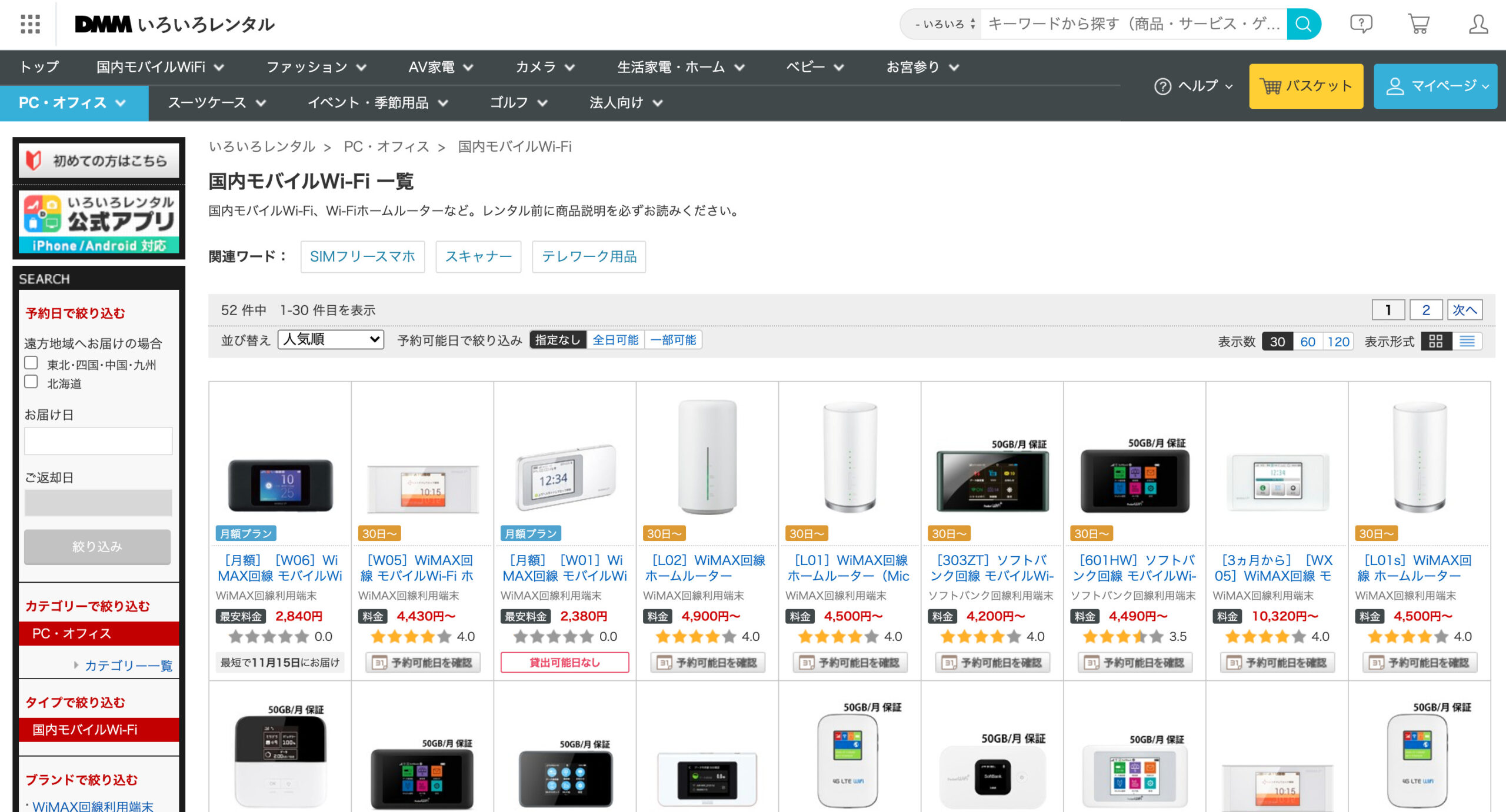Click the 30日〜 badge on 303ZT item
The height and width of the screenshot is (812, 1506).
coord(949,533)
